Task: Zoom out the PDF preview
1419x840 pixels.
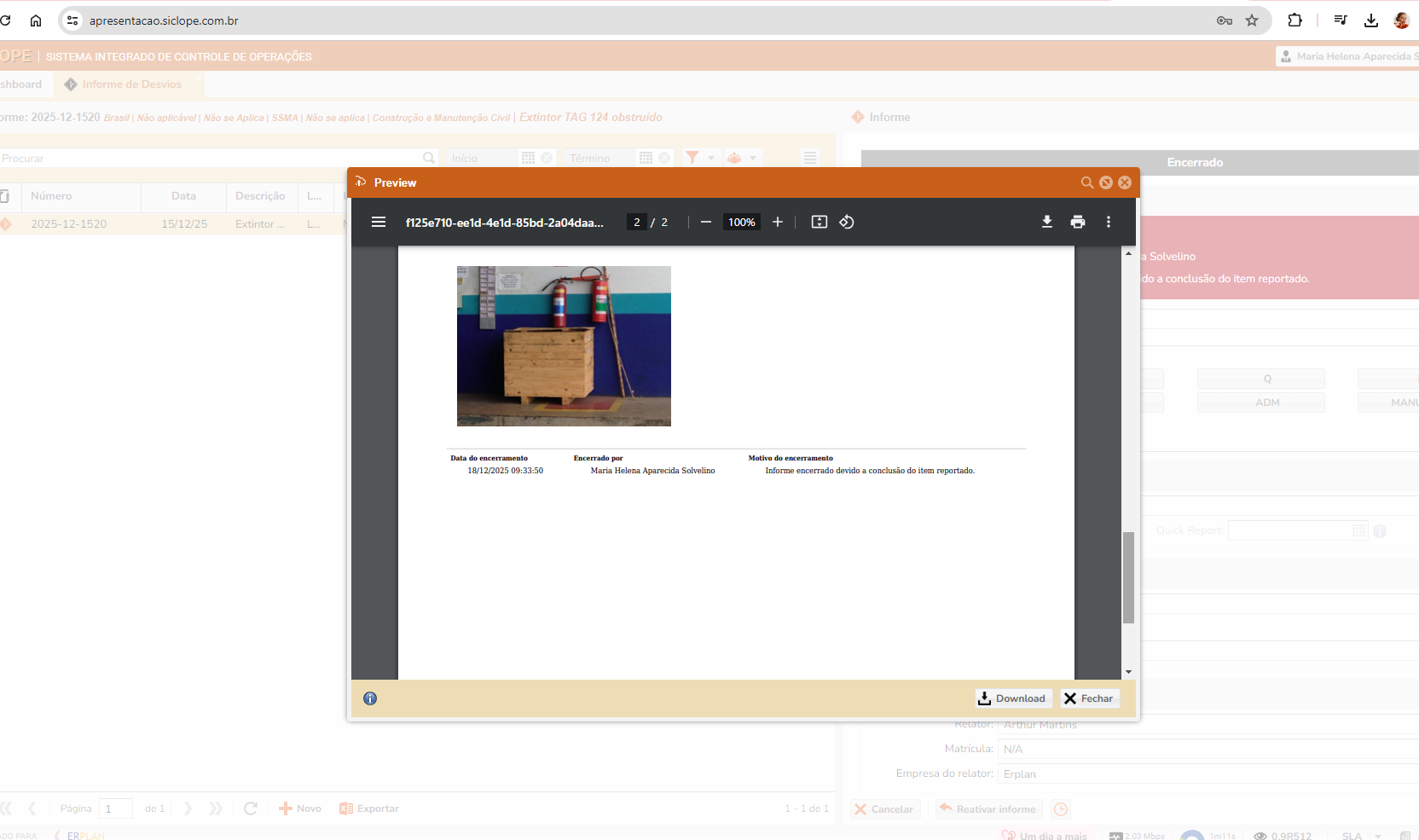Action: coord(705,223)
